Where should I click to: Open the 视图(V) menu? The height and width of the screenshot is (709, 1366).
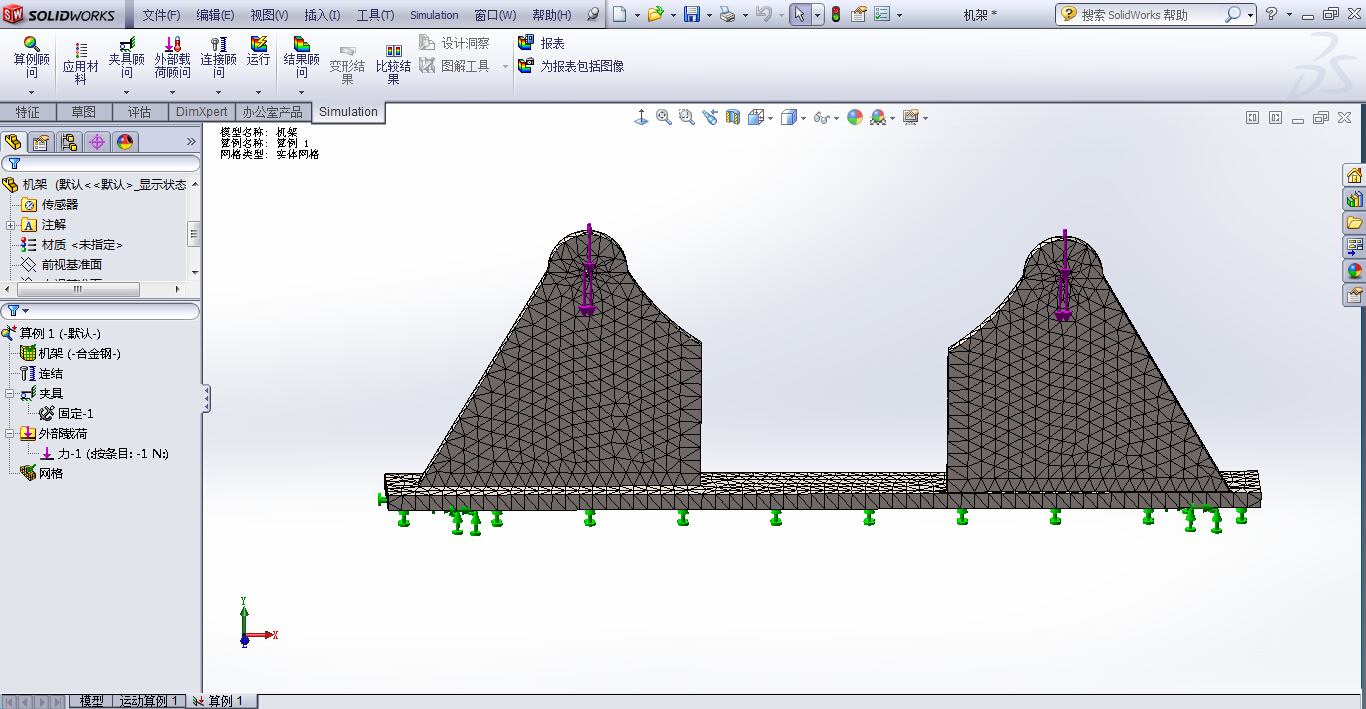[269, 15]
